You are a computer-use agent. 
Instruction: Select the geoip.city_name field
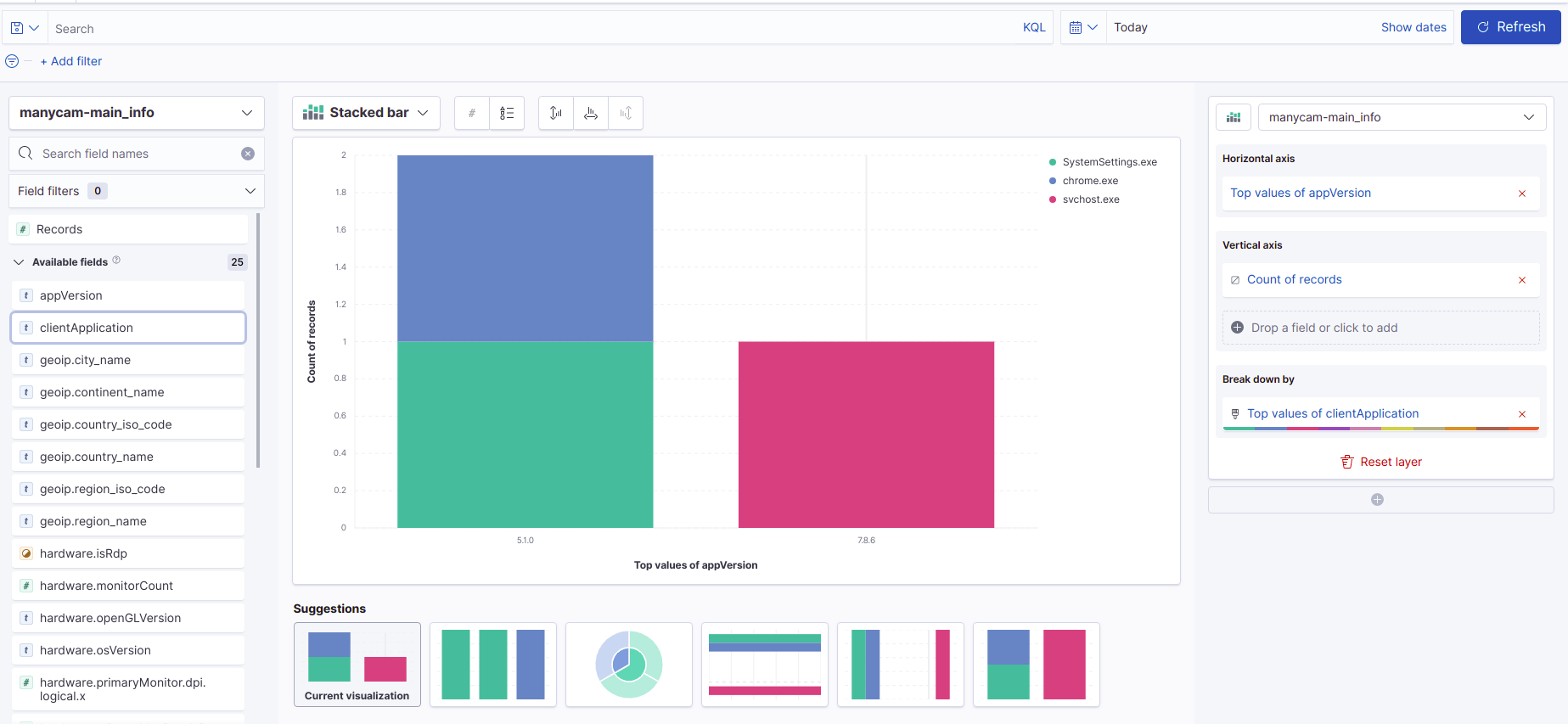[x=128, y=360]
